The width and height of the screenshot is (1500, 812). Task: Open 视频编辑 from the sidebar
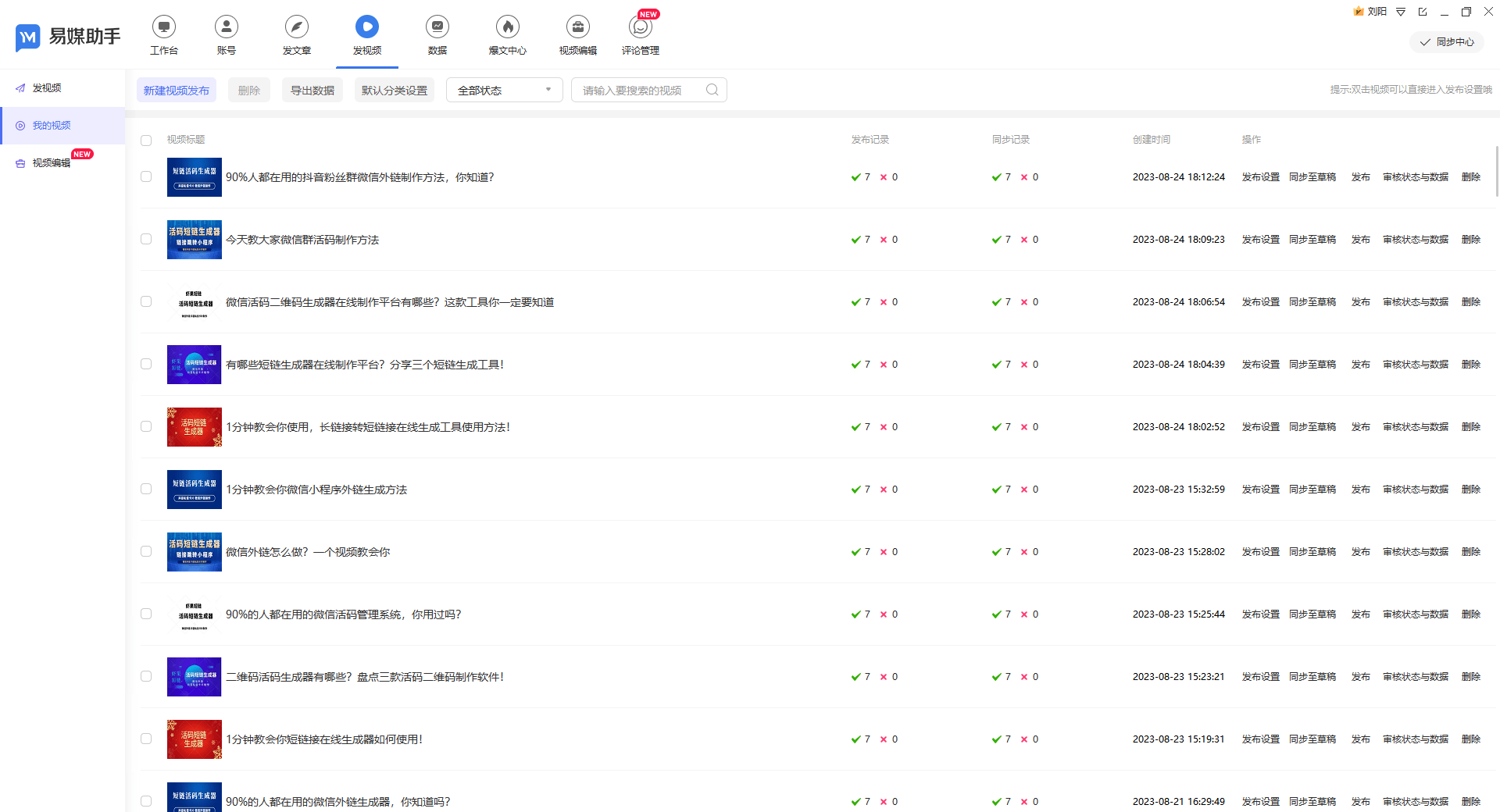(52, 162)
